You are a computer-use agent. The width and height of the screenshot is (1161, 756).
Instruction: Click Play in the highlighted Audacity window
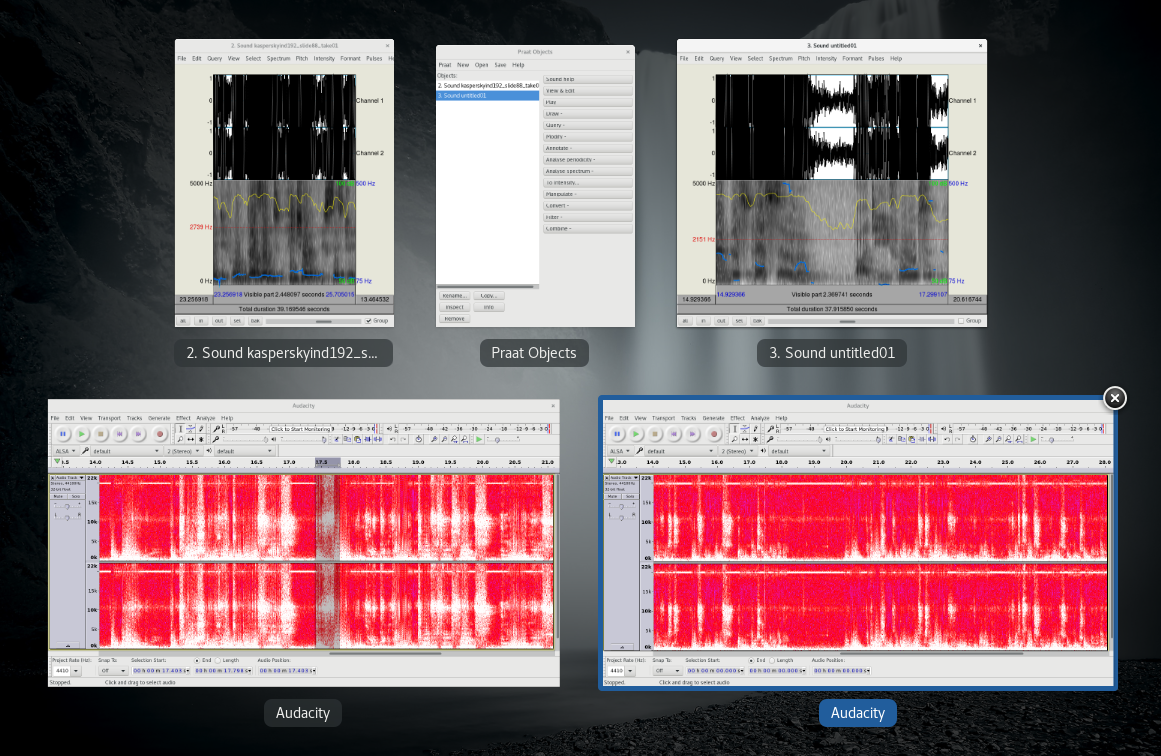click(636, 434)
